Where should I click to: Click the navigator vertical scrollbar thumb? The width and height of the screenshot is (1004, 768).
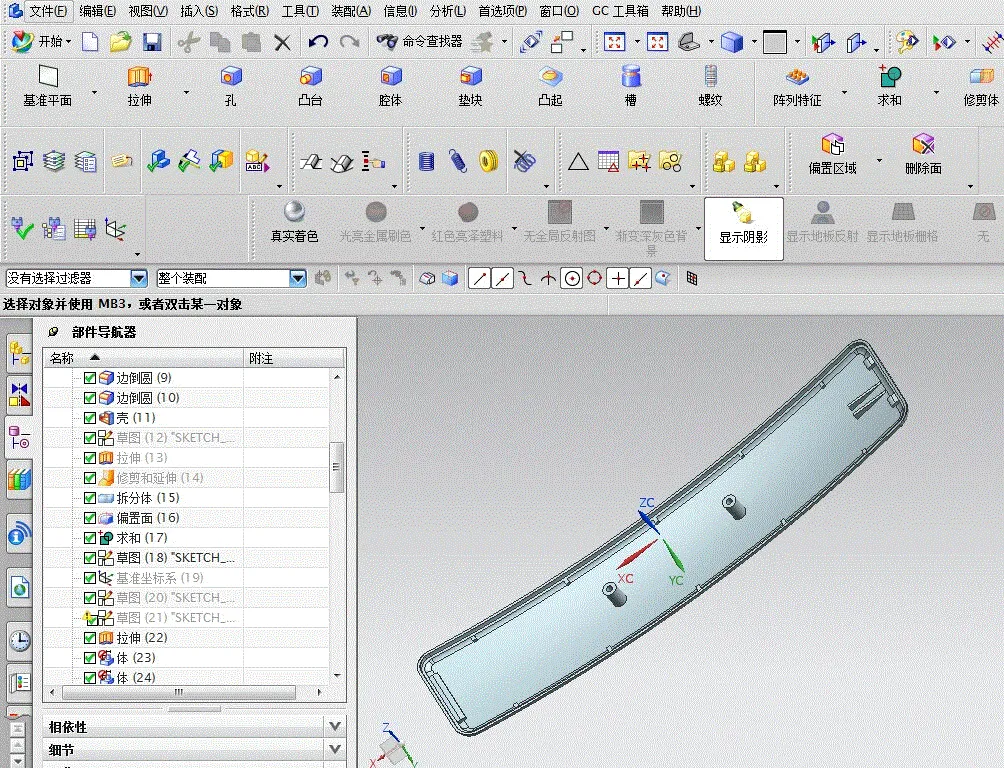pos(337,468)
